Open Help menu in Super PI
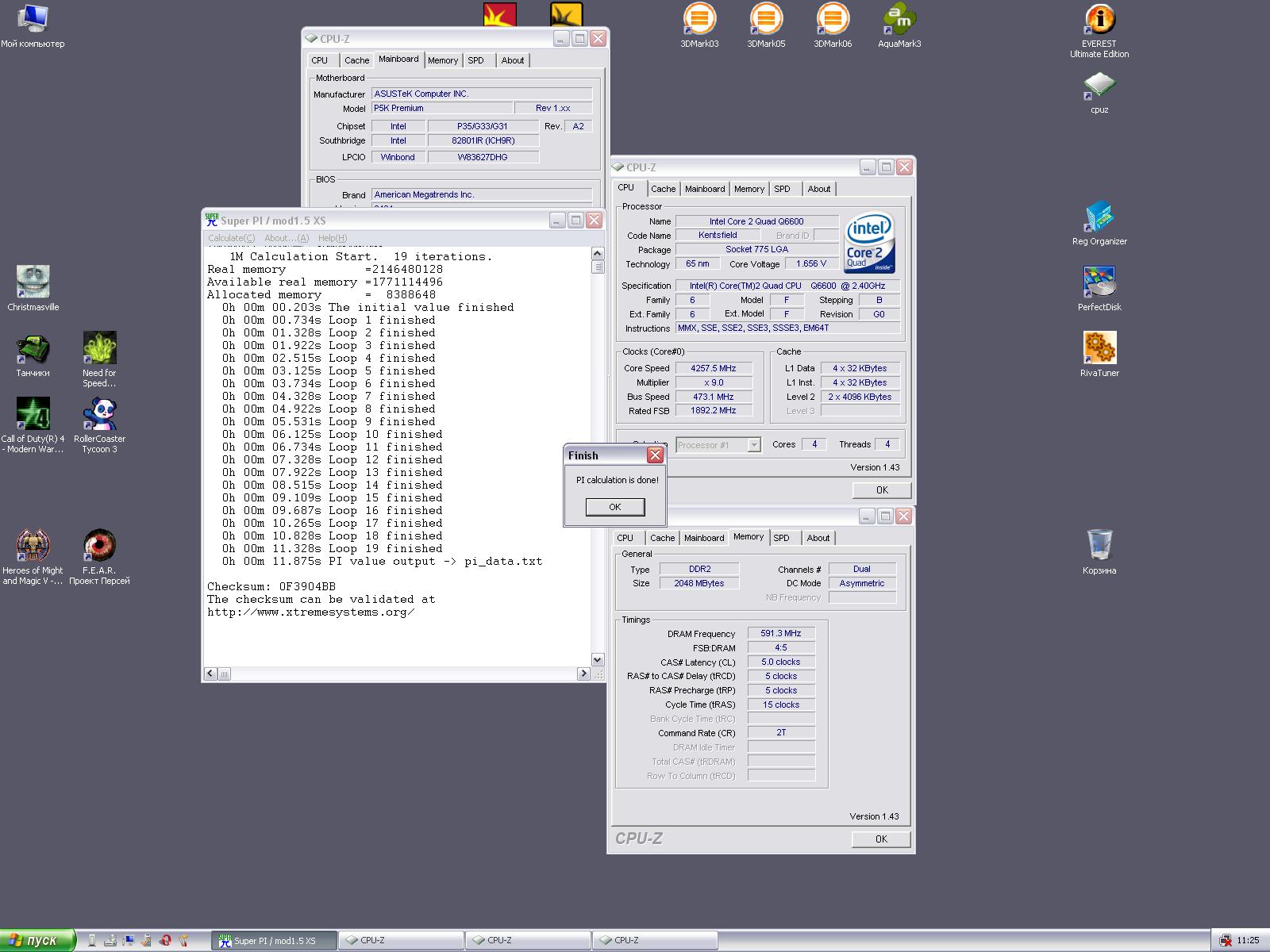The image size is (1270, 952). (333, 238)
